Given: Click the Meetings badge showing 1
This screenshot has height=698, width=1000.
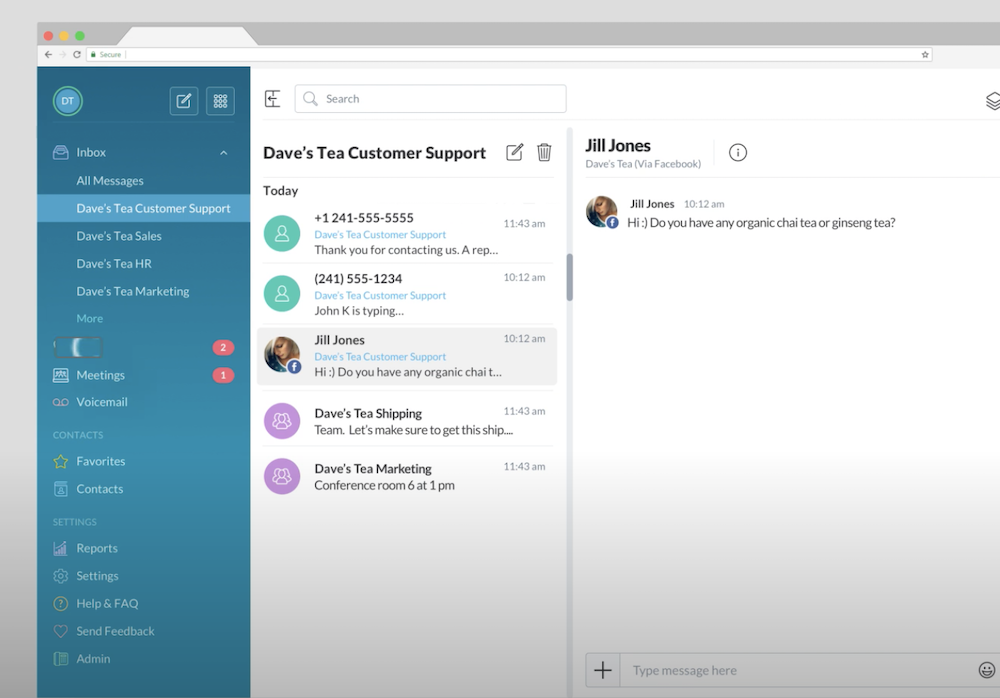Looking at the screenshot, I should click(223, 375).
